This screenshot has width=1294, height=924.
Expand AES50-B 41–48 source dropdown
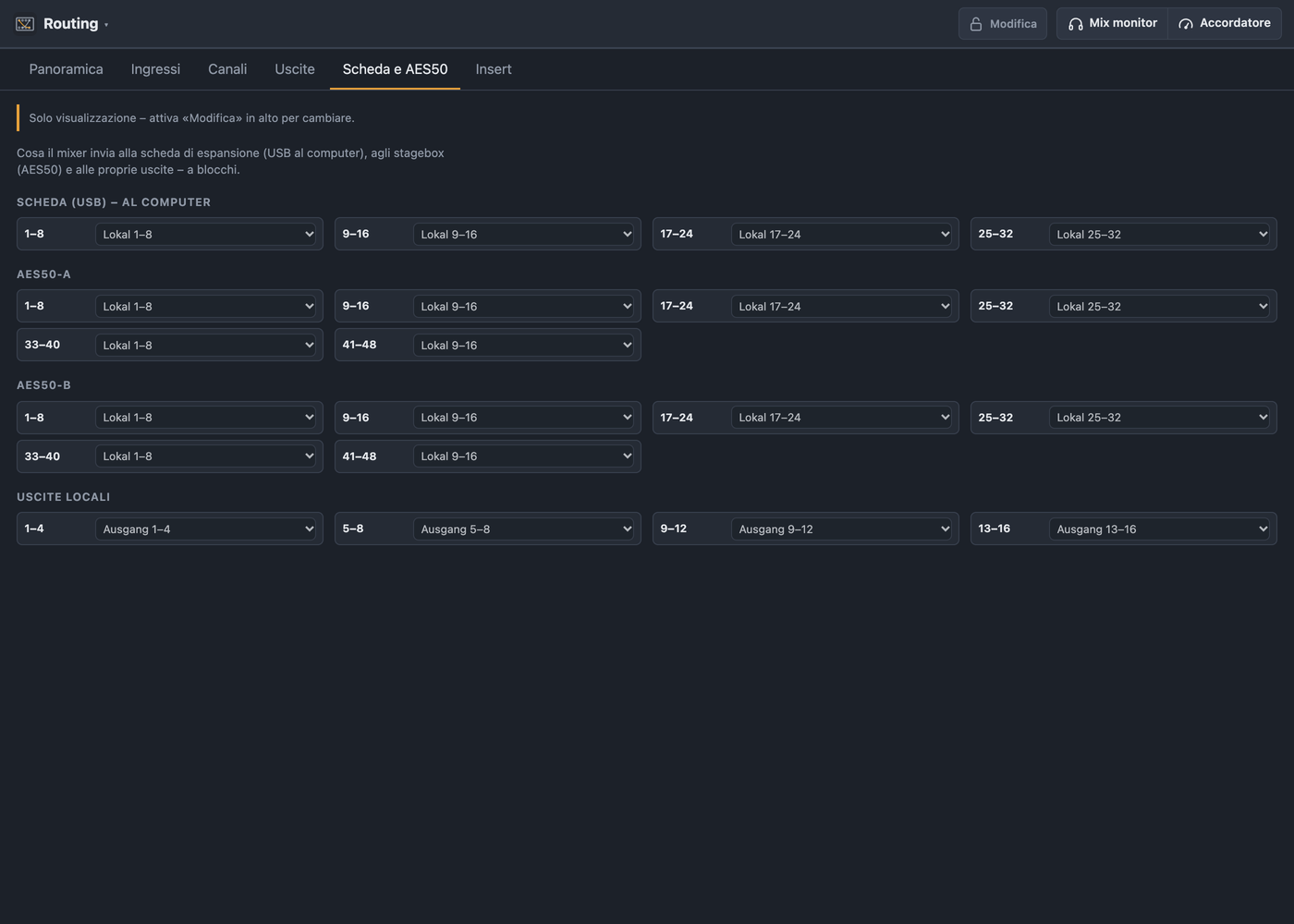tap(524, 456)
